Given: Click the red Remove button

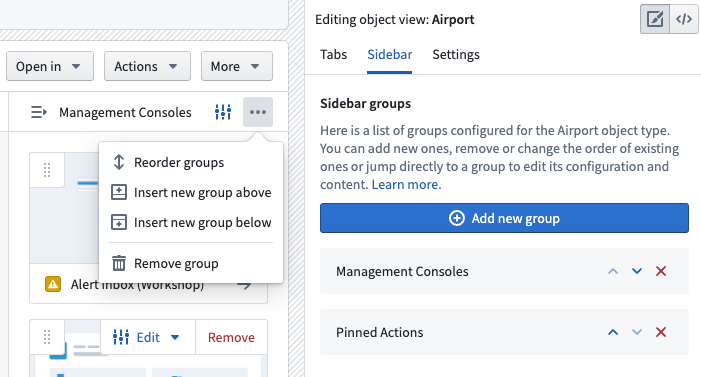Looking at the screenshot, I should pyautogui.click(x=231, y=337).
